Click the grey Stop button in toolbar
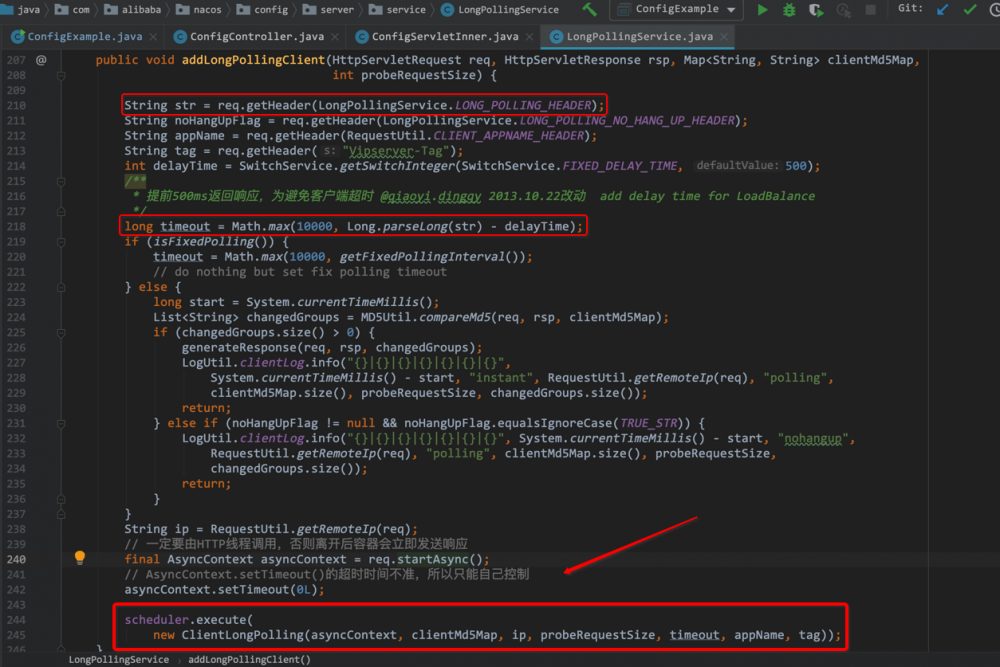Screen dimensions: 1000x667 pyautogui.click(x=869, y=10)
